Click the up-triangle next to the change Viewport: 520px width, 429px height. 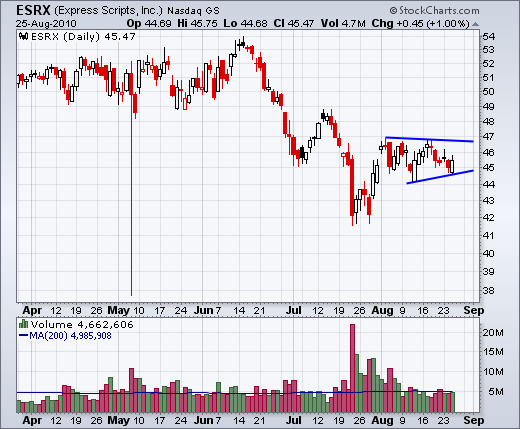click(476, 24)
